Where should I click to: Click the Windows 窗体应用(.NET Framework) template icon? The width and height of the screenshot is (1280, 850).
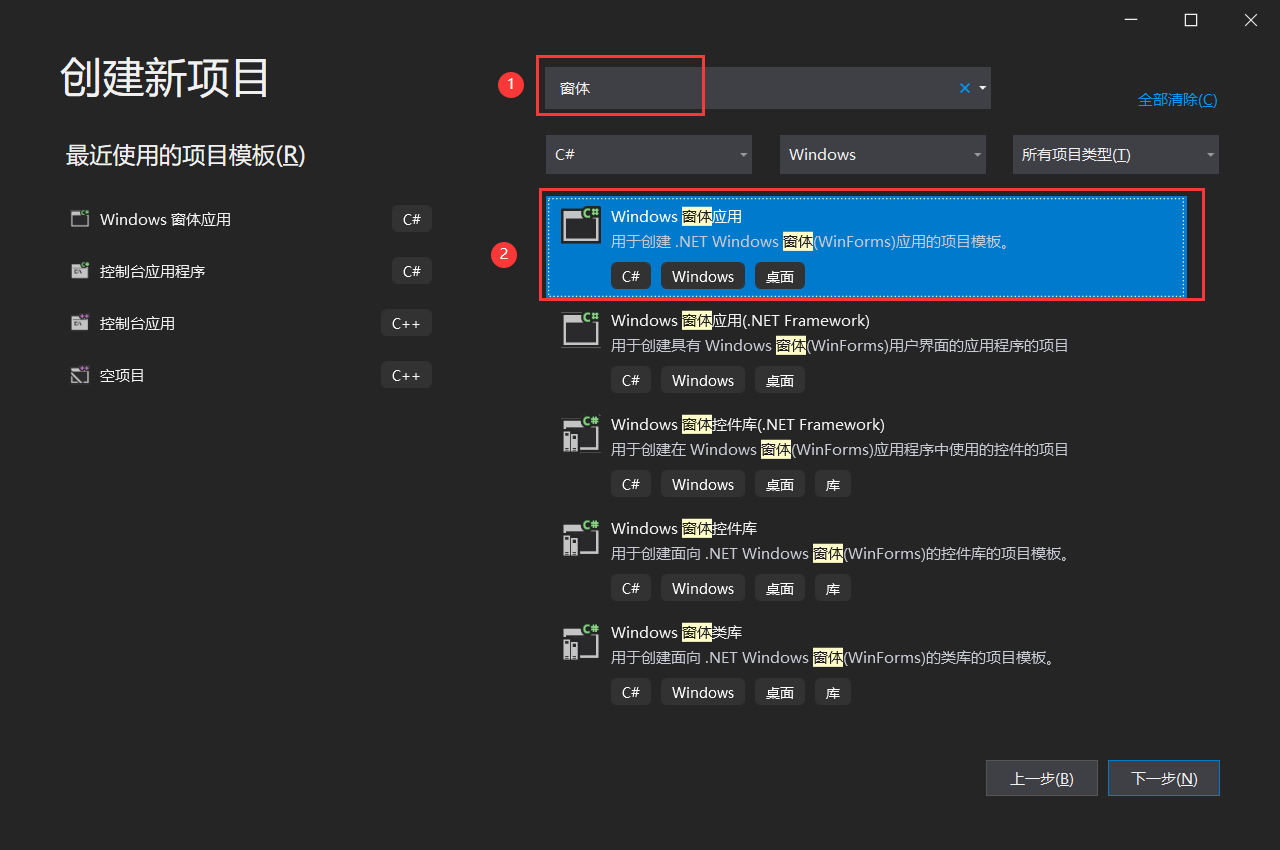[x=580, y=330]
